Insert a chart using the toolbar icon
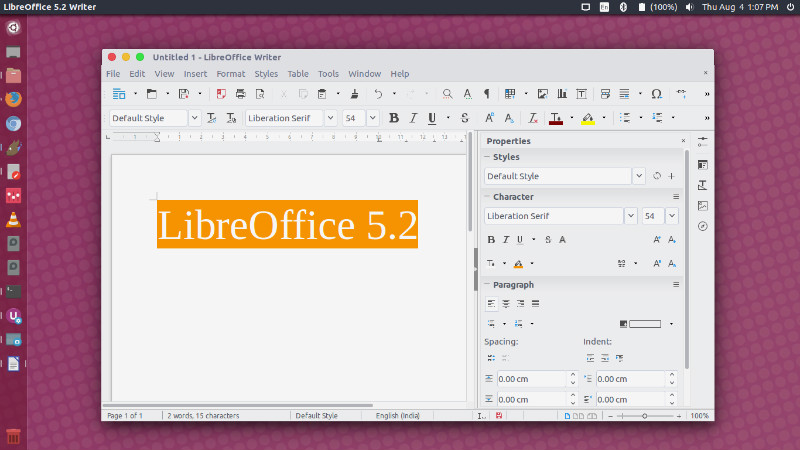The width and height of the screenshot is (800, 450). point(562,94)
